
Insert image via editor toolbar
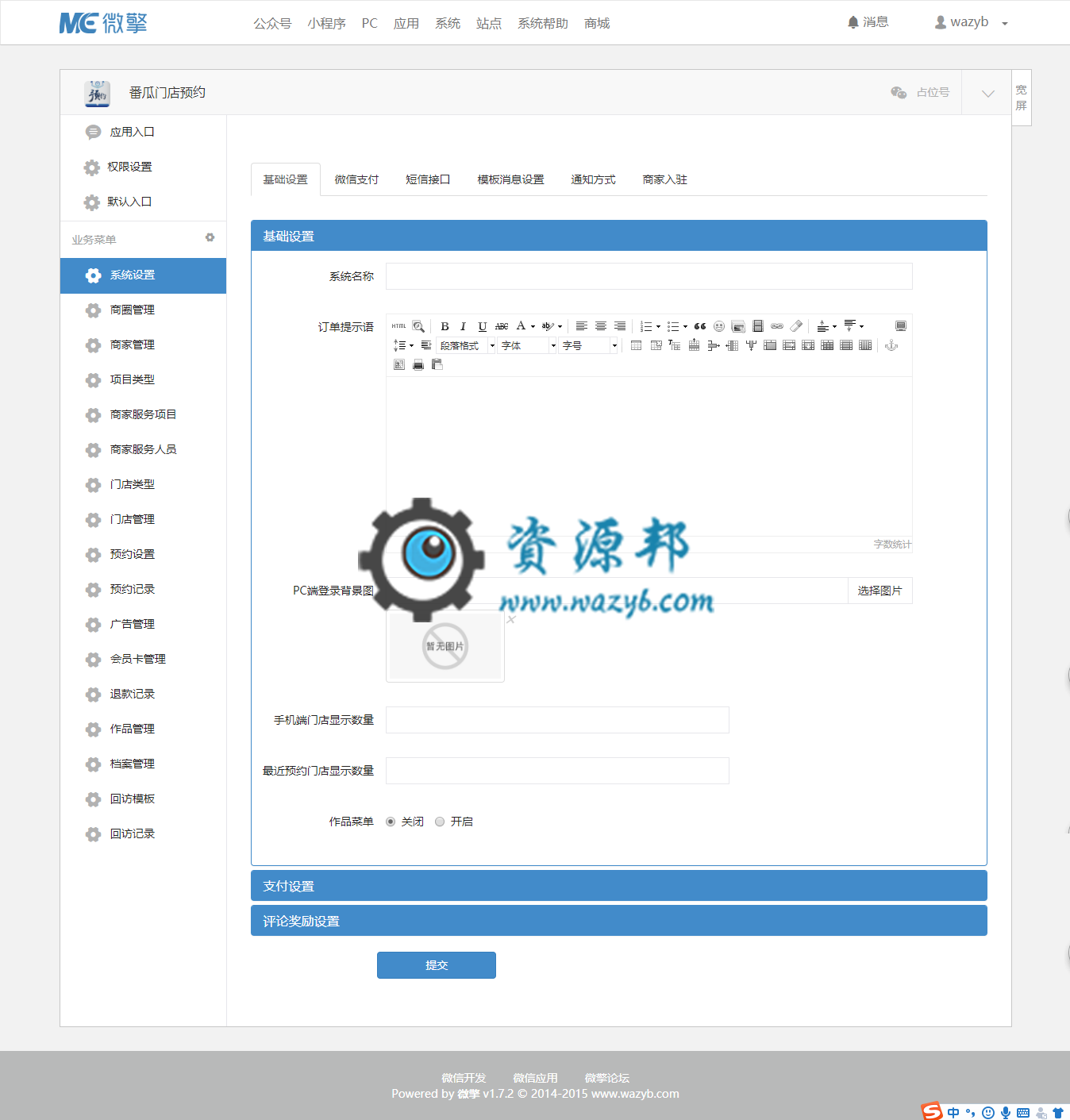(738, 326)
